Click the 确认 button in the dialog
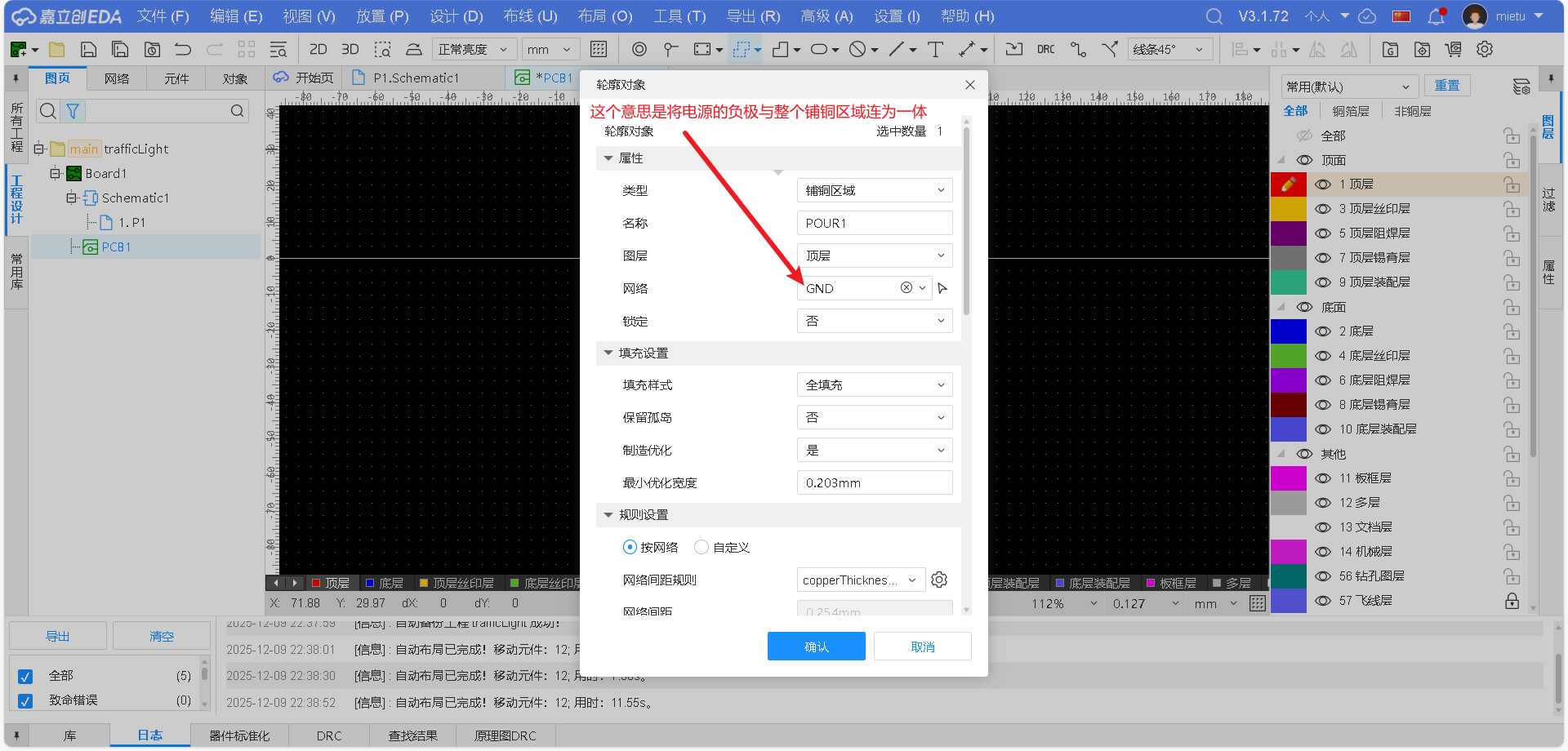This screenshot has height=751, width=1568. click(x=816, y=646)
